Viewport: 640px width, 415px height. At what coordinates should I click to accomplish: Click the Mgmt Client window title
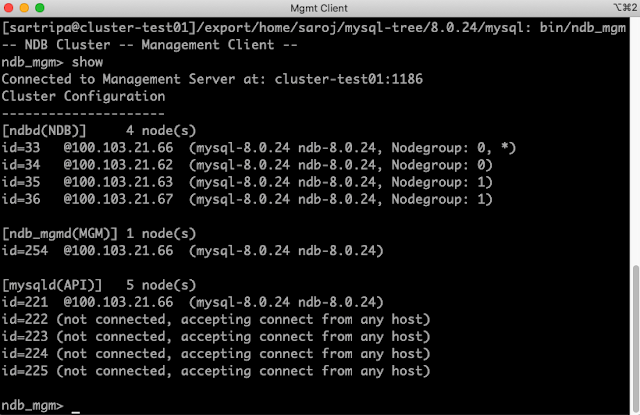pyautogui.click(x=319, y=8)
